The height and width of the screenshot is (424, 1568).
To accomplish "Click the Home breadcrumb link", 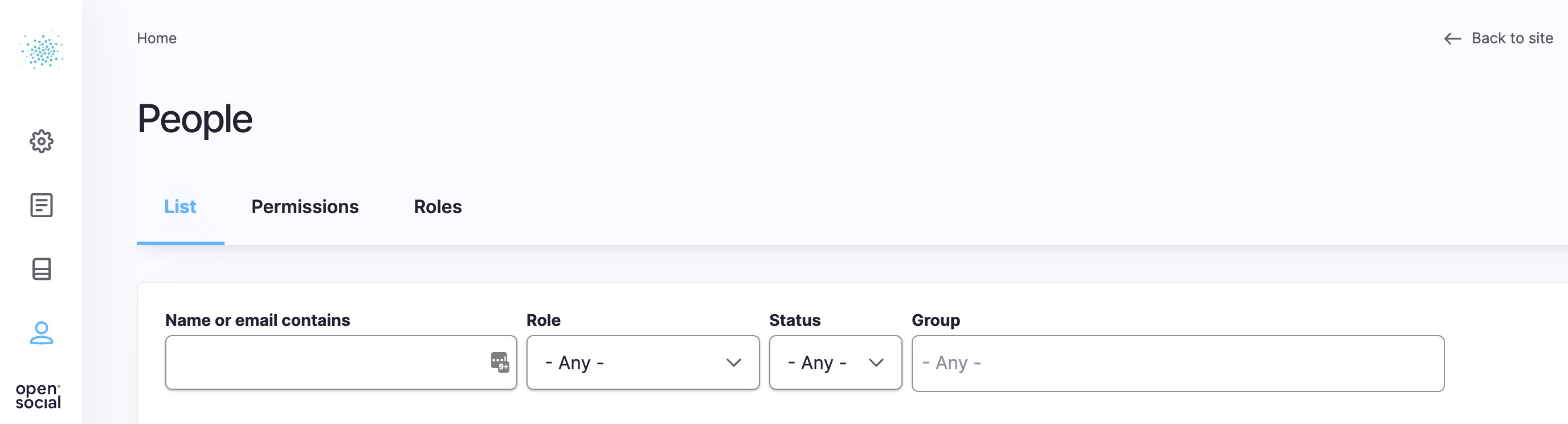I will pos(157,38).
